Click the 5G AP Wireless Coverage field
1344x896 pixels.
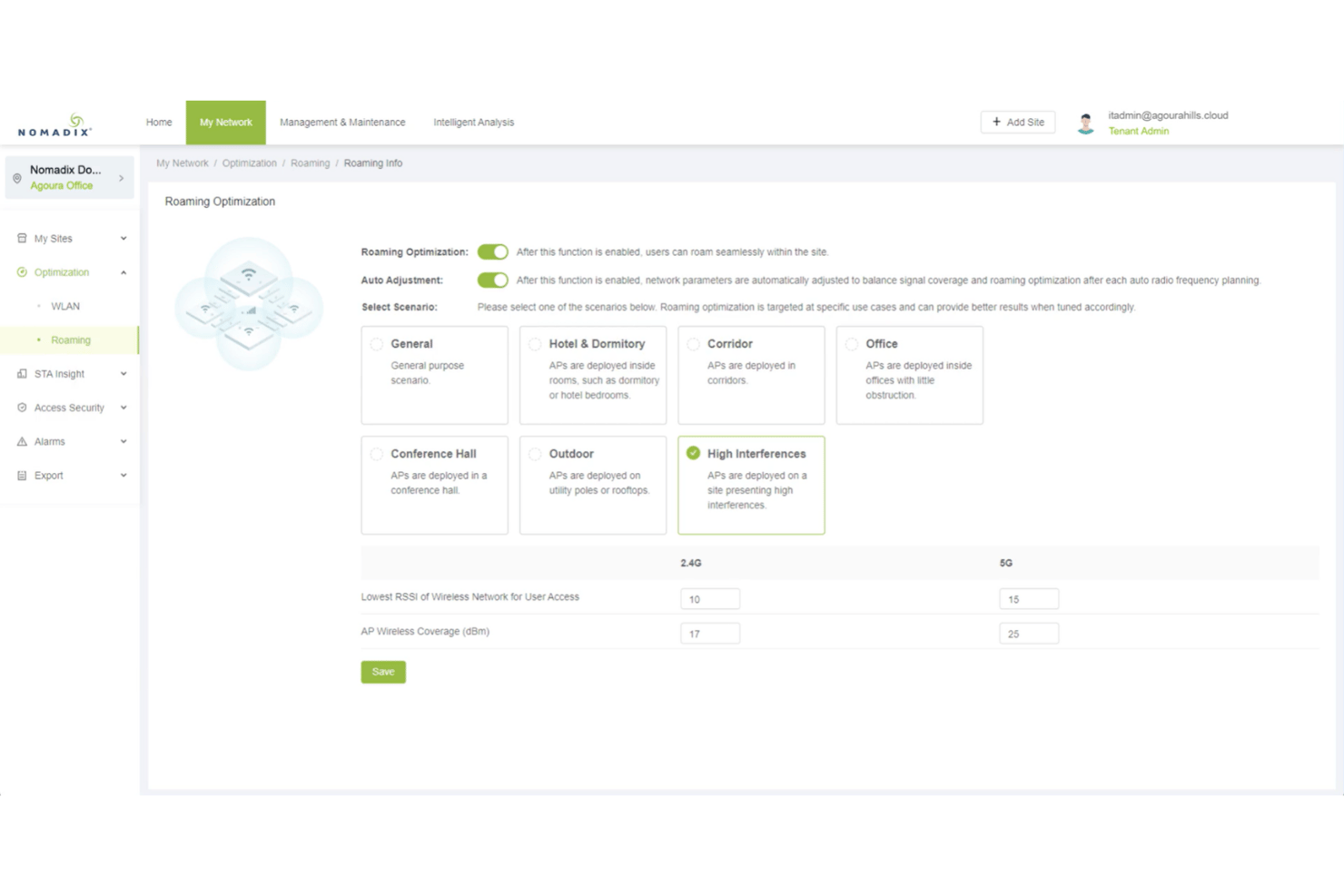1029,634
